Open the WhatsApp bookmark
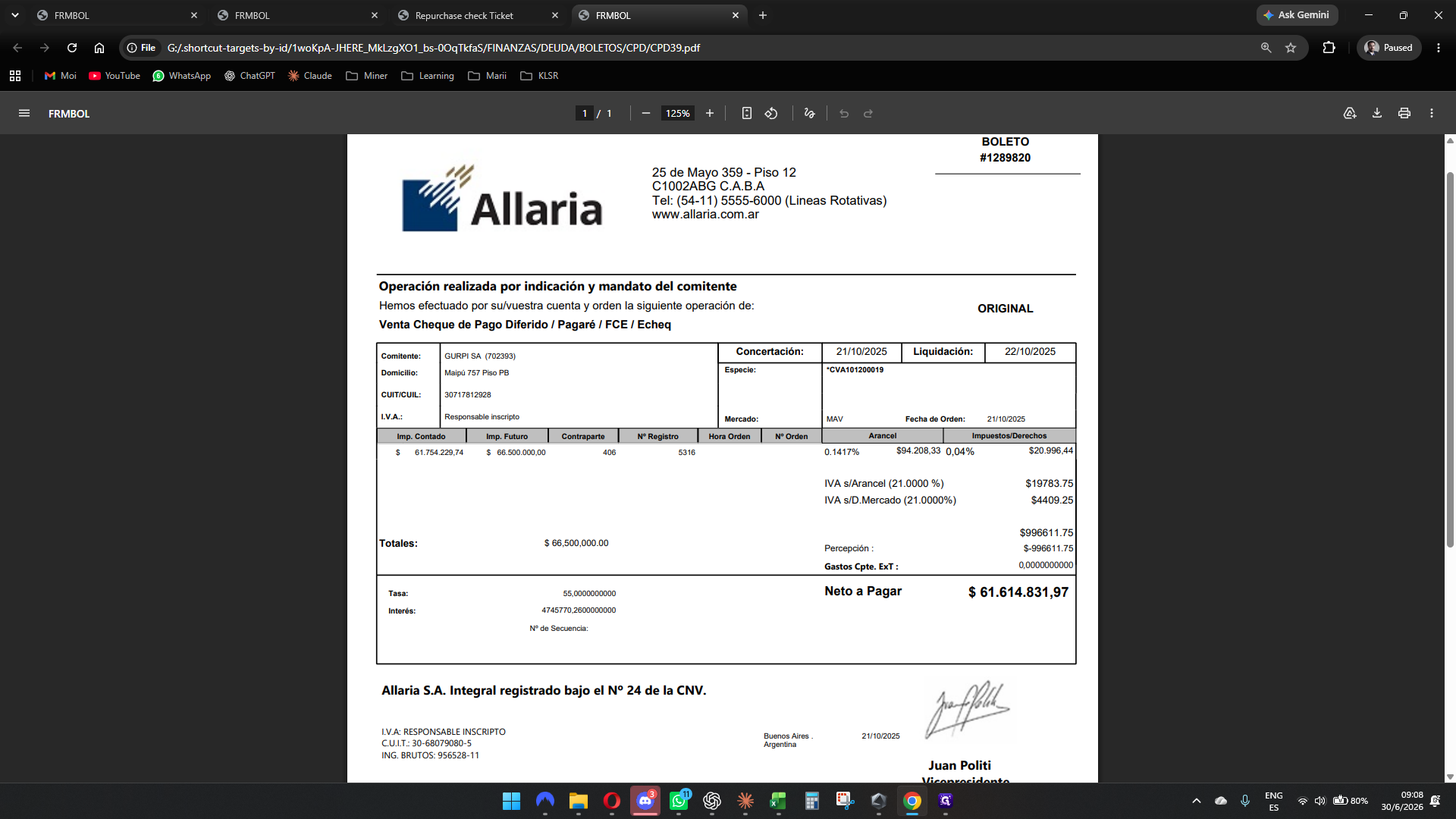 coord(182,76)
